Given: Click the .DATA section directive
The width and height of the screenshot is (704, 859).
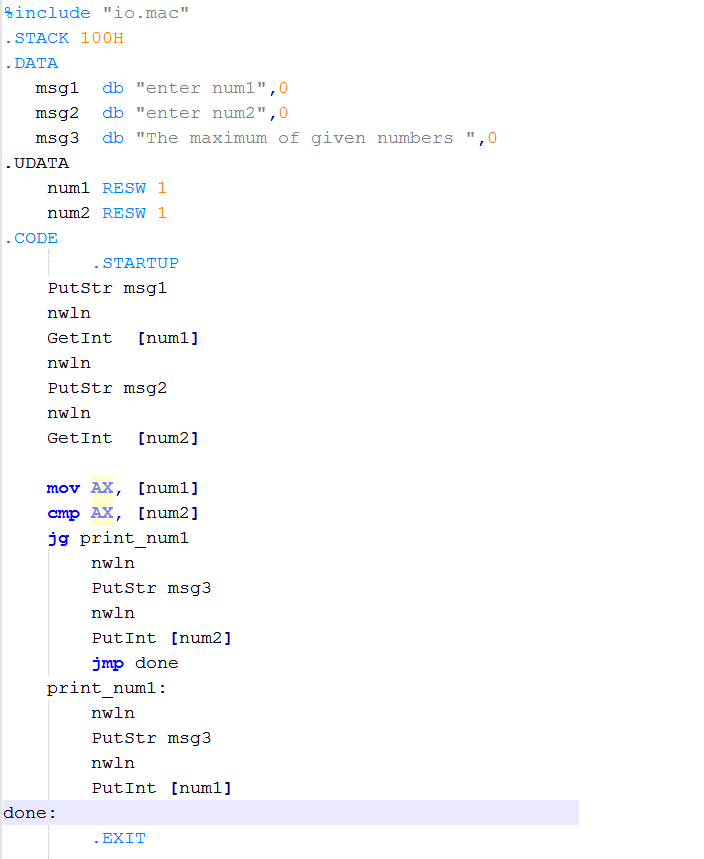Looking at the screenshot, I should point(31,64).
